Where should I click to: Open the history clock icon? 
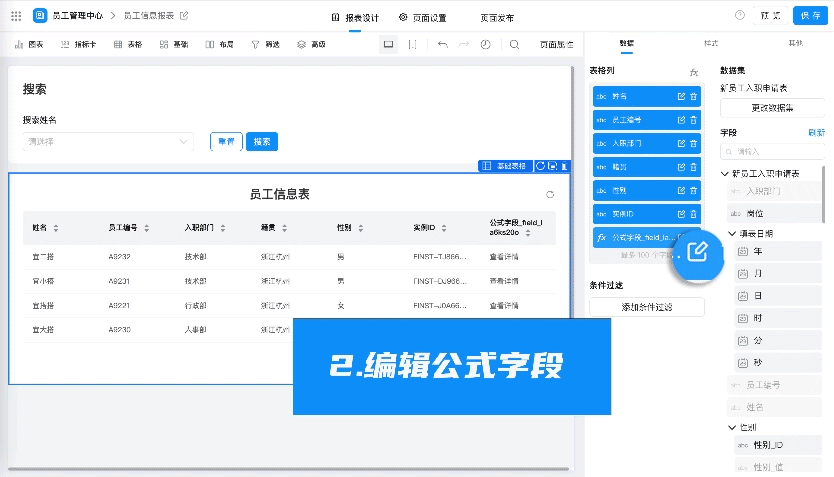[486, 45]
